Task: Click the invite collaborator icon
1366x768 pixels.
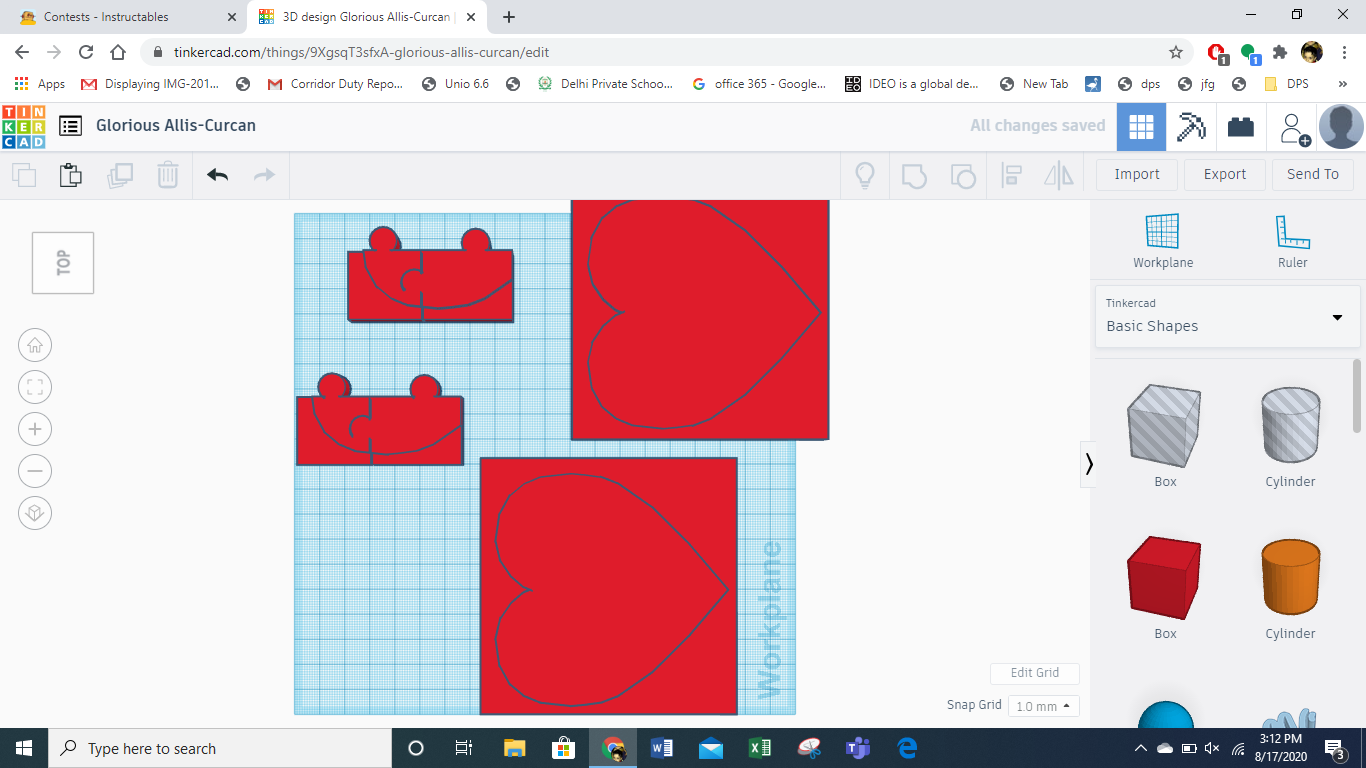Action: (1295, 128)
